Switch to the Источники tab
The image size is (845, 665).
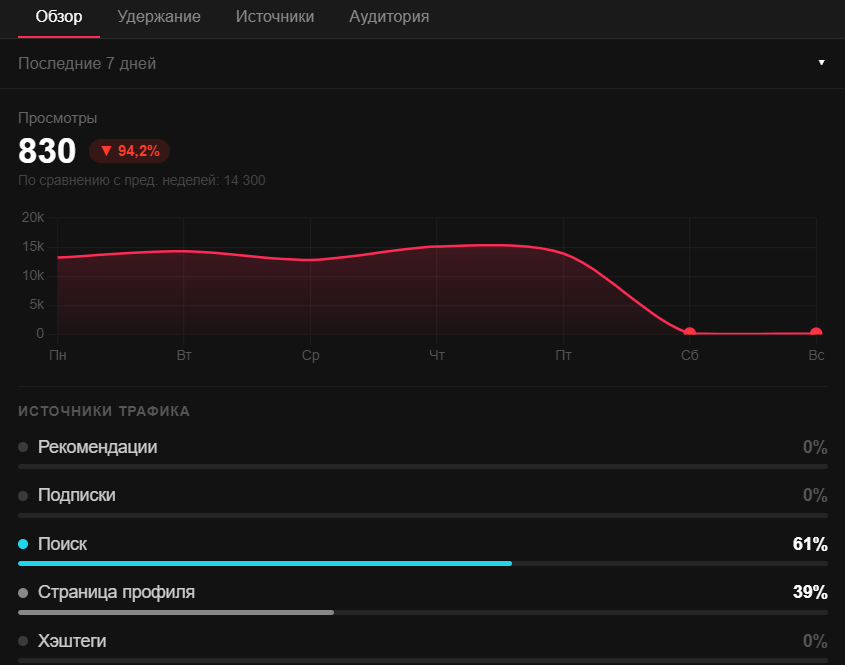point(275,17)
